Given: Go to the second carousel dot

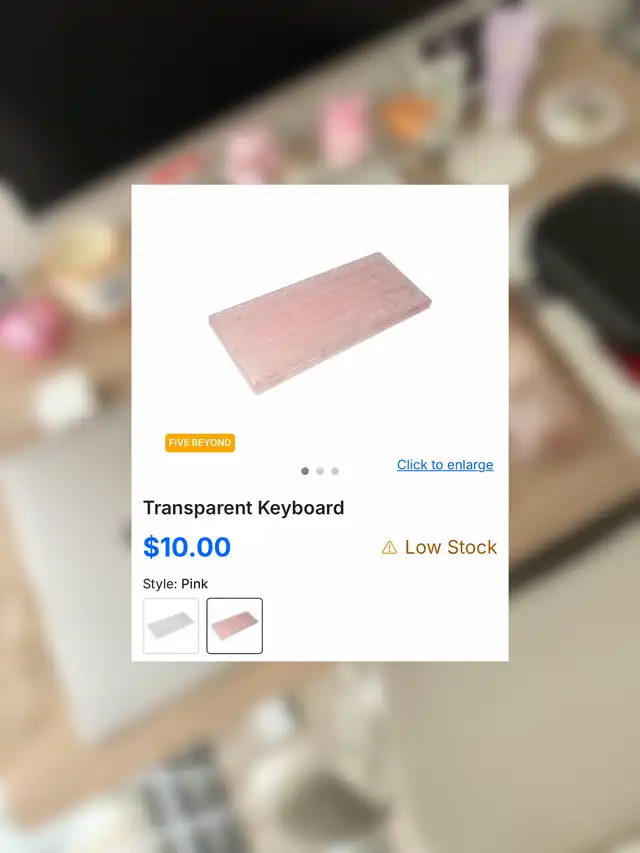Looking at the screenshot, I should [x=320, y=471].
